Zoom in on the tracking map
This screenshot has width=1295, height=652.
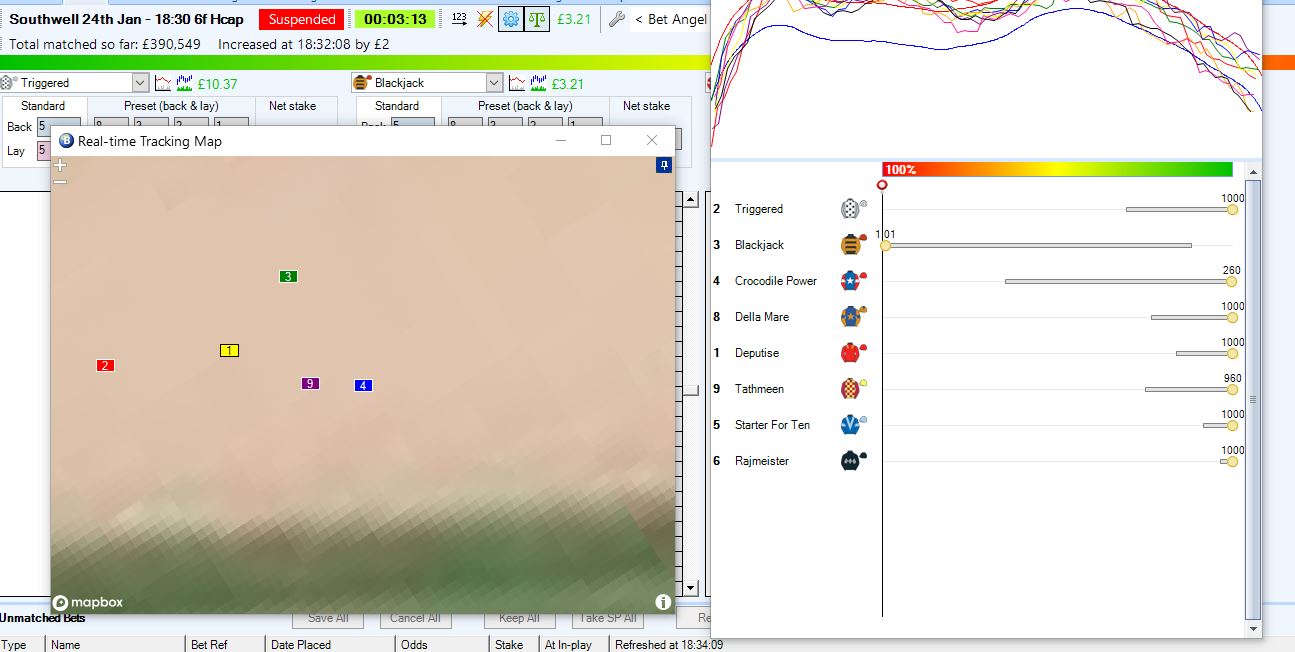[60, 165]
